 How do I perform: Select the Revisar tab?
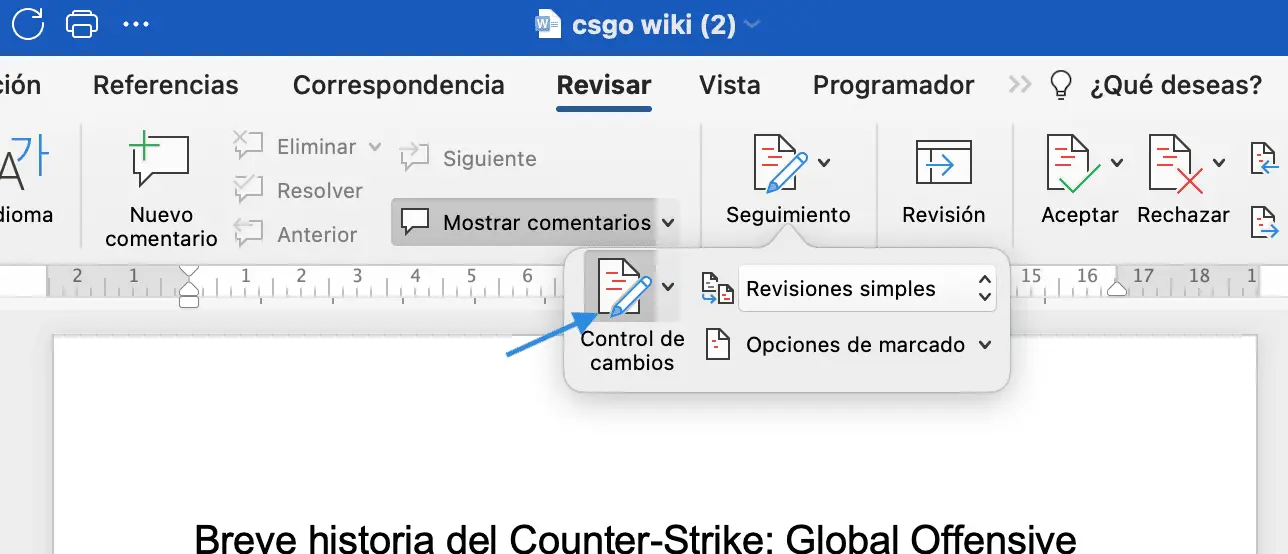click(x=604, y=85)
